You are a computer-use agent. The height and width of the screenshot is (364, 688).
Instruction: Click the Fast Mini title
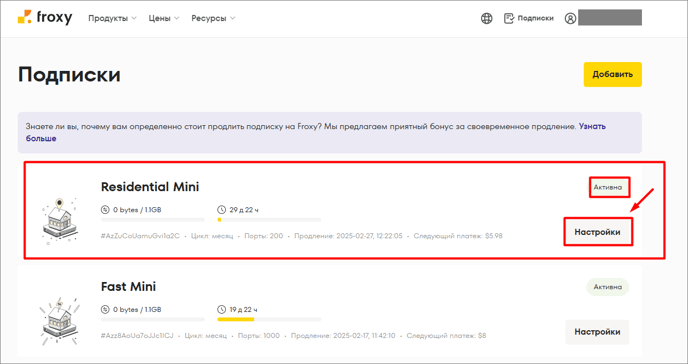coord(129,287)
